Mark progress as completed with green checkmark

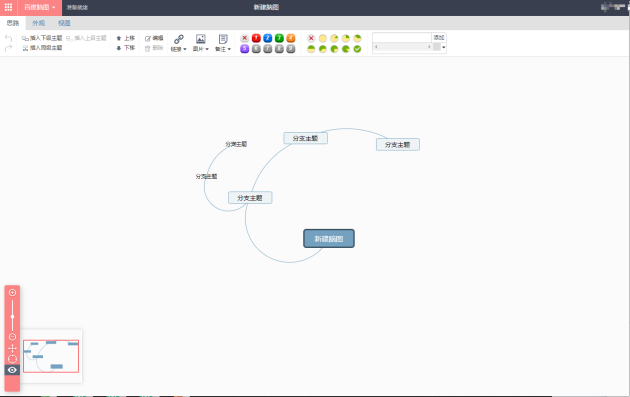point(357,49)
